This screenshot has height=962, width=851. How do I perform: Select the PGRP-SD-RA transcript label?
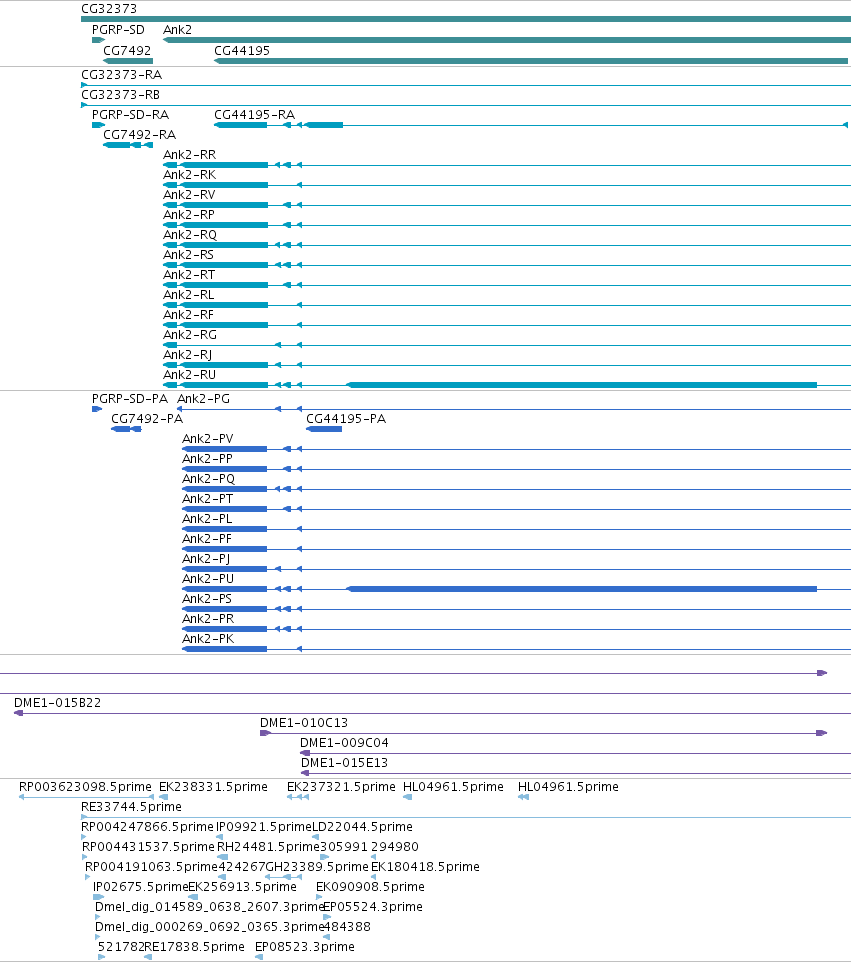point(130,115)
